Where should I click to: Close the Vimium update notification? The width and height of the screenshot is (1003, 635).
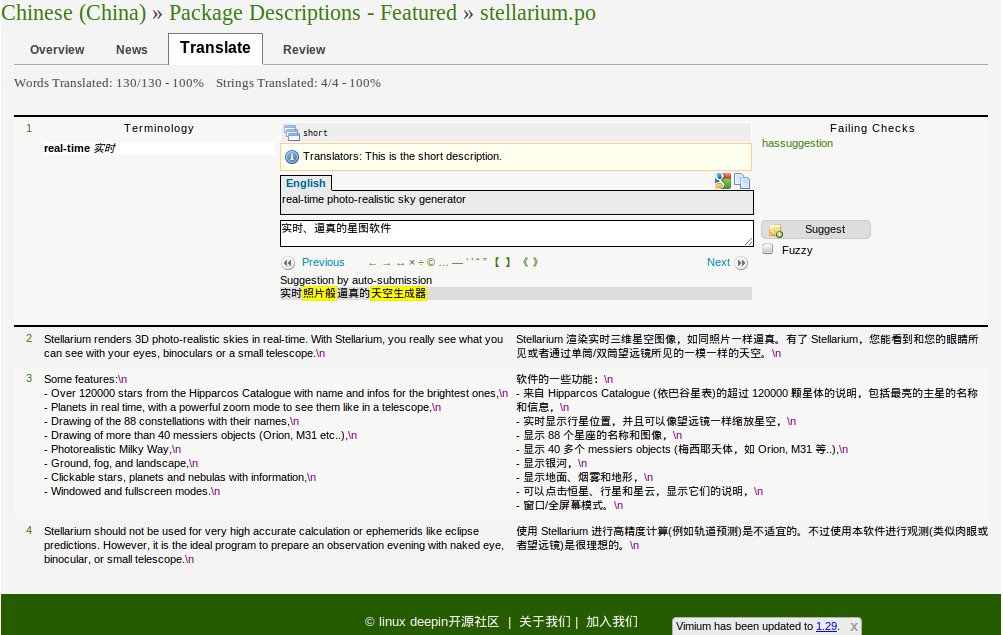[854, 627]
